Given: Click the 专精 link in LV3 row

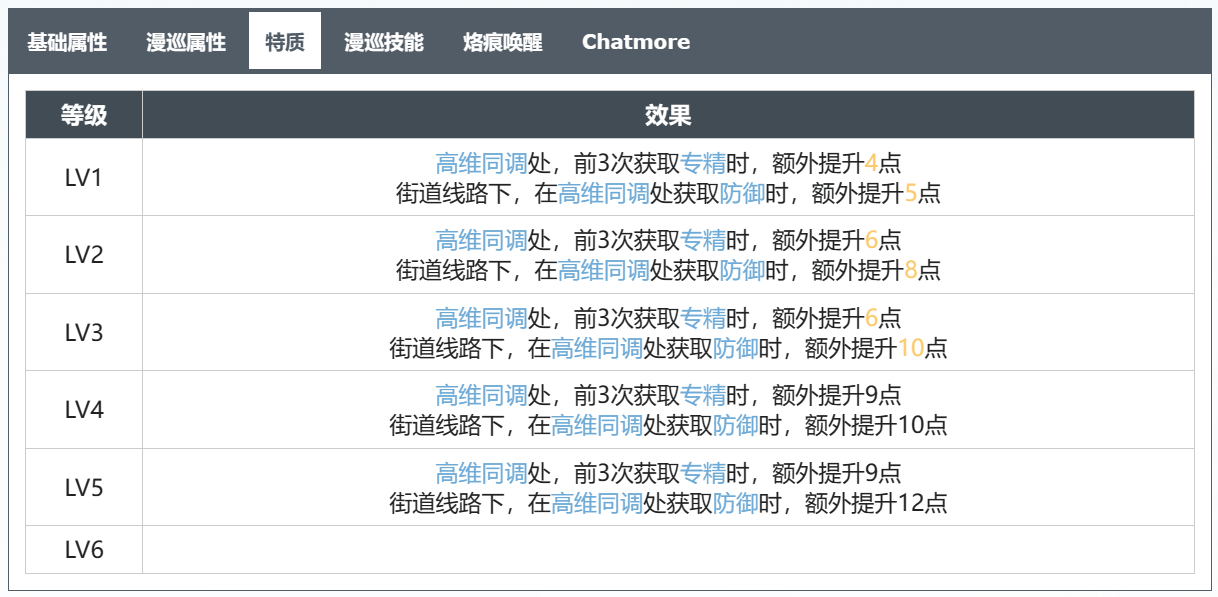Looking at the screenshot, I should click(x=703, y=319).
